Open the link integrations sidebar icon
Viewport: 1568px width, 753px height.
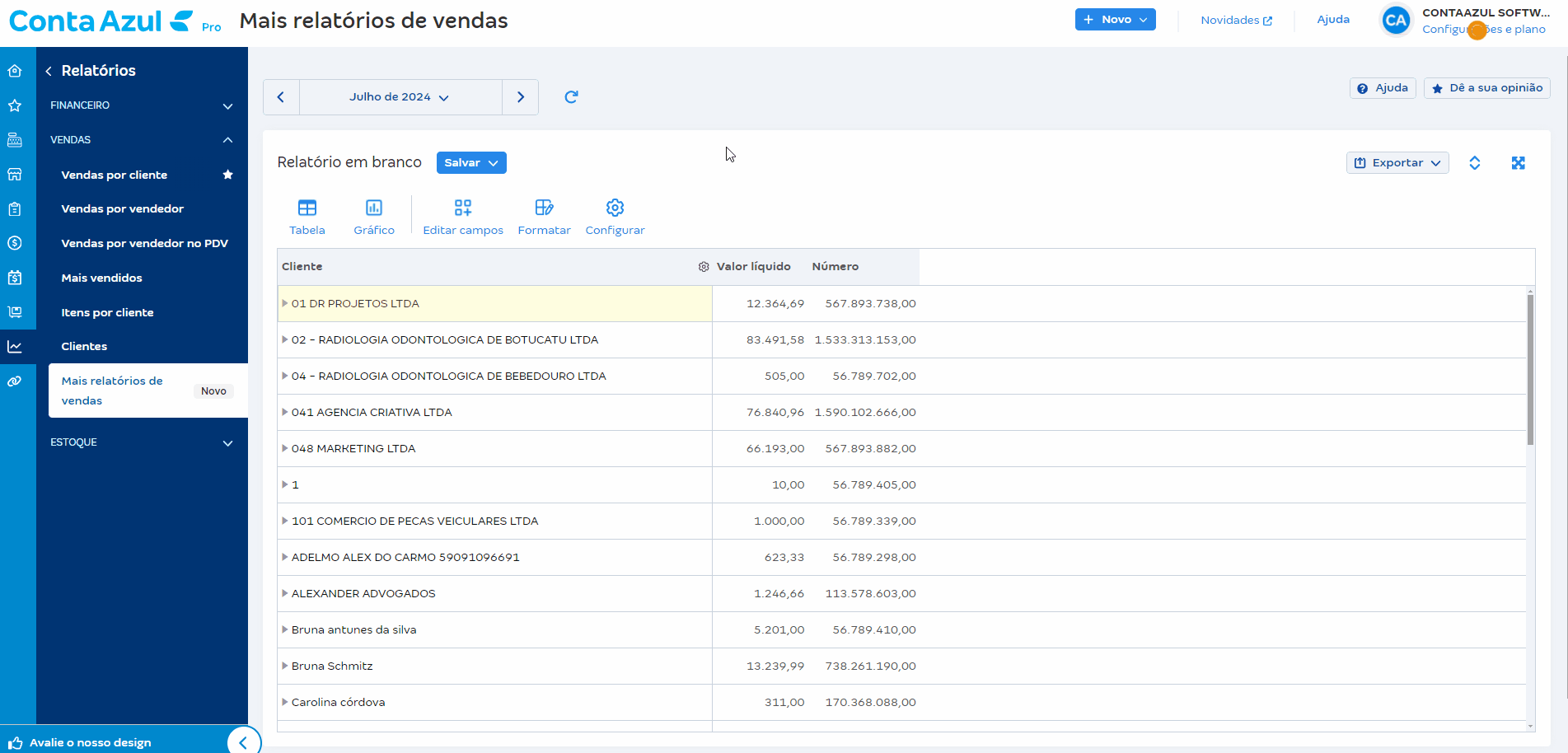point(15,381)
